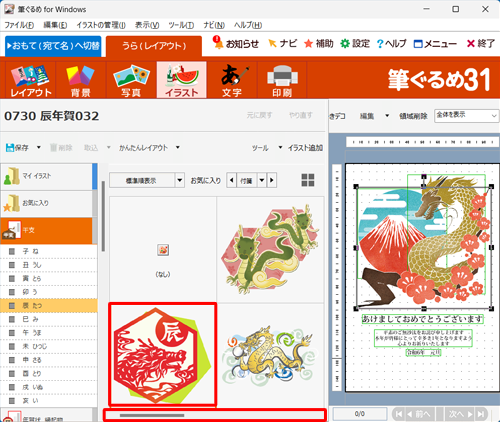Open 設定 settings gear
This screenshot has width=500, height=422.
point(355,43)
